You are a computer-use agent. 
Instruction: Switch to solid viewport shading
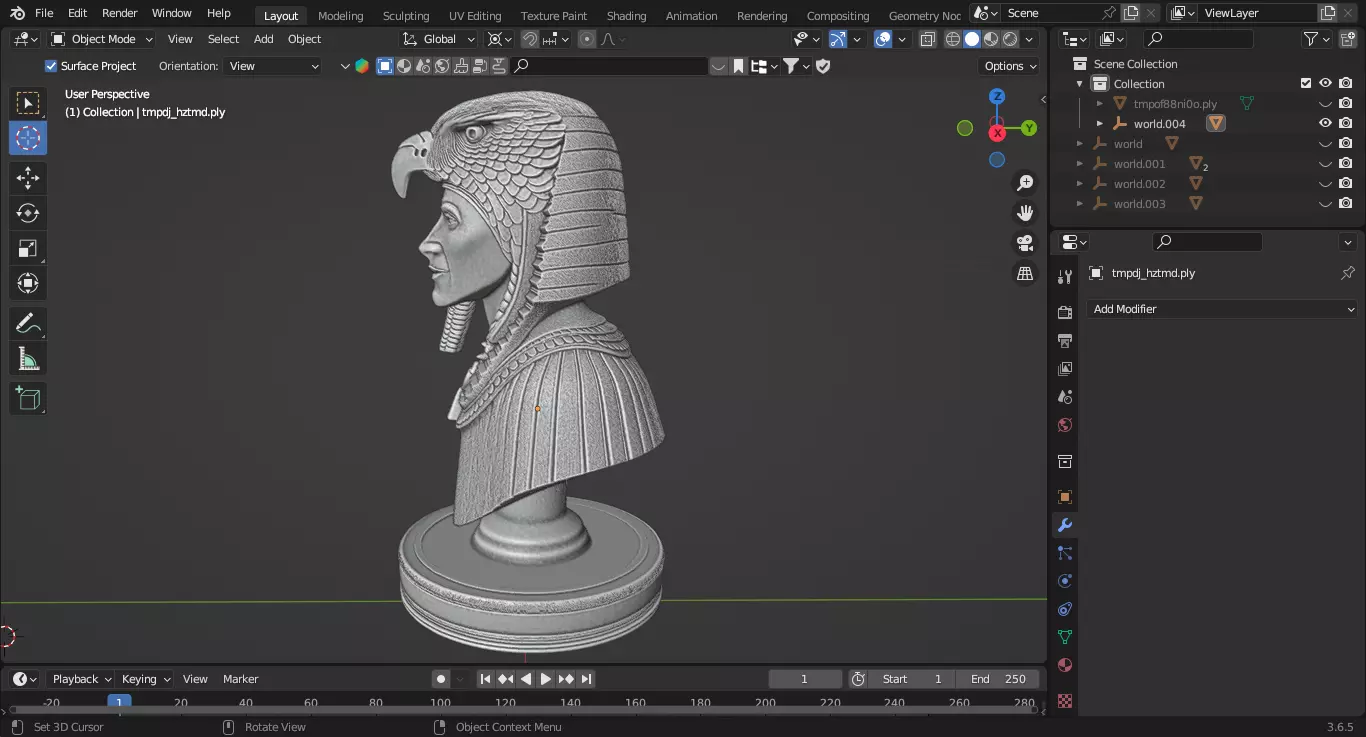(x=971, y=39)
